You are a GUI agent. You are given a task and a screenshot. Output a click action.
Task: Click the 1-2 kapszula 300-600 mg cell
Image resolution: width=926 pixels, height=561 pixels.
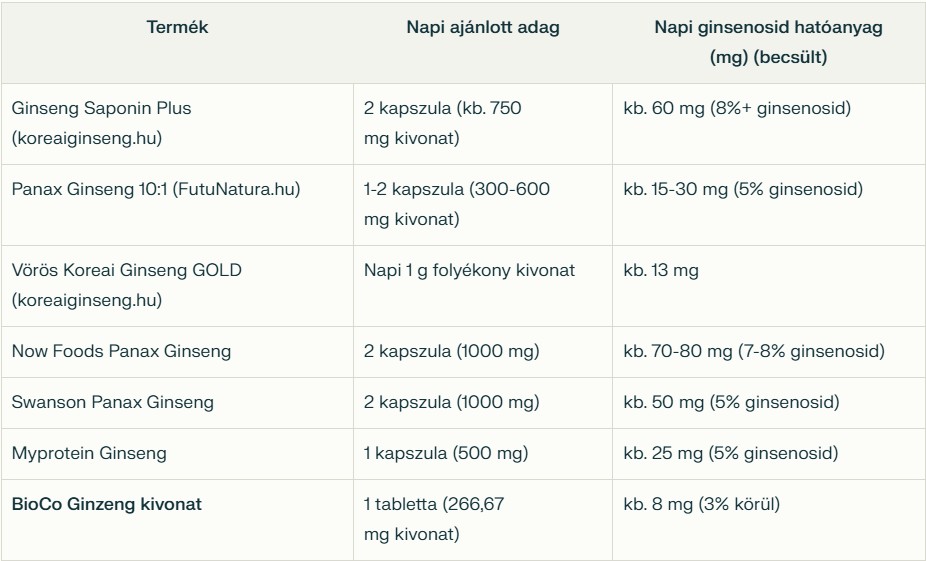tap(456, 204)
